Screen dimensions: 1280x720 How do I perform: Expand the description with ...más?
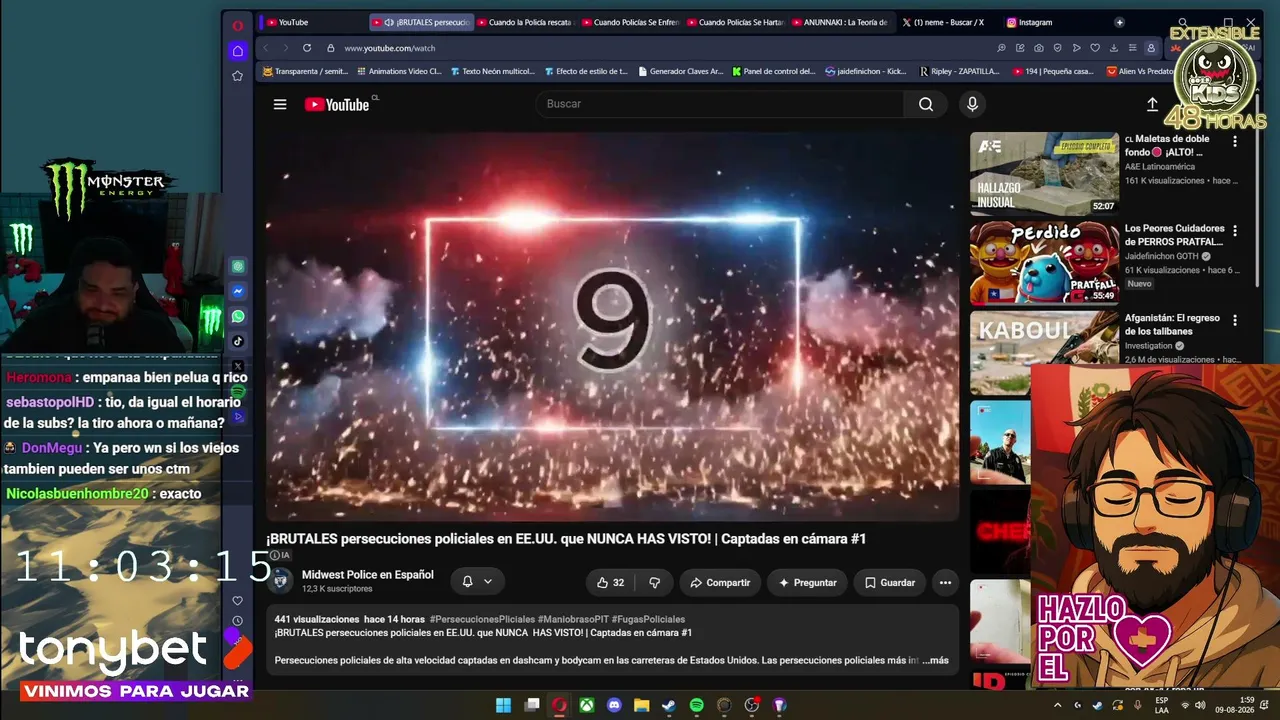[x=935, y=660]
